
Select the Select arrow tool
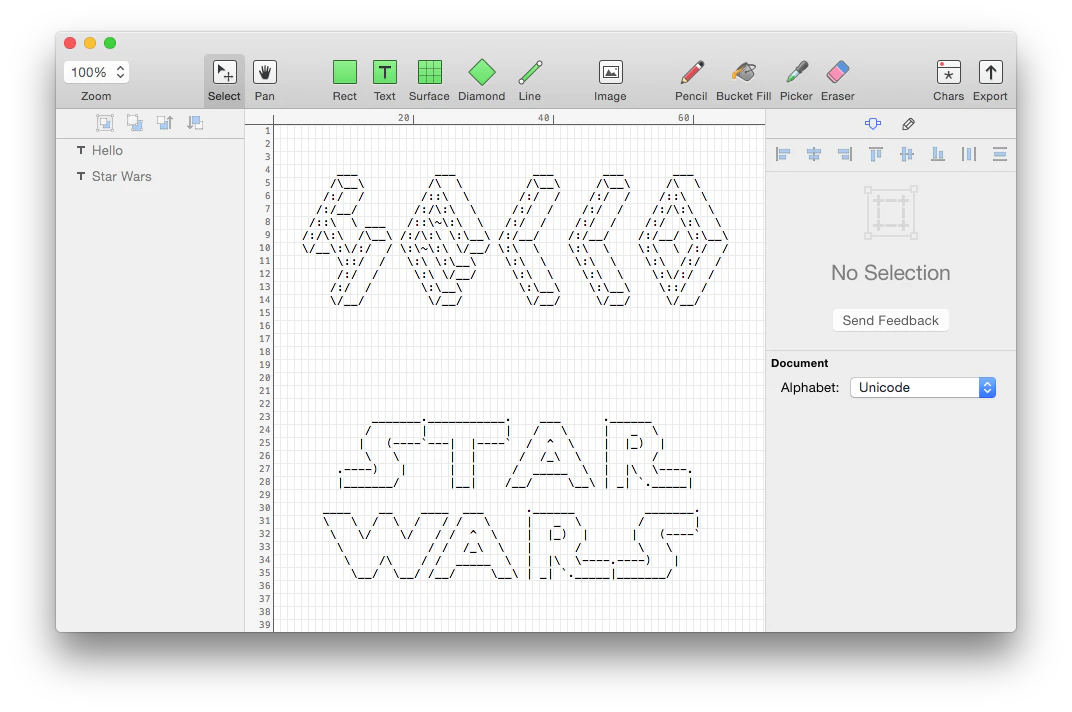[224, 80]
